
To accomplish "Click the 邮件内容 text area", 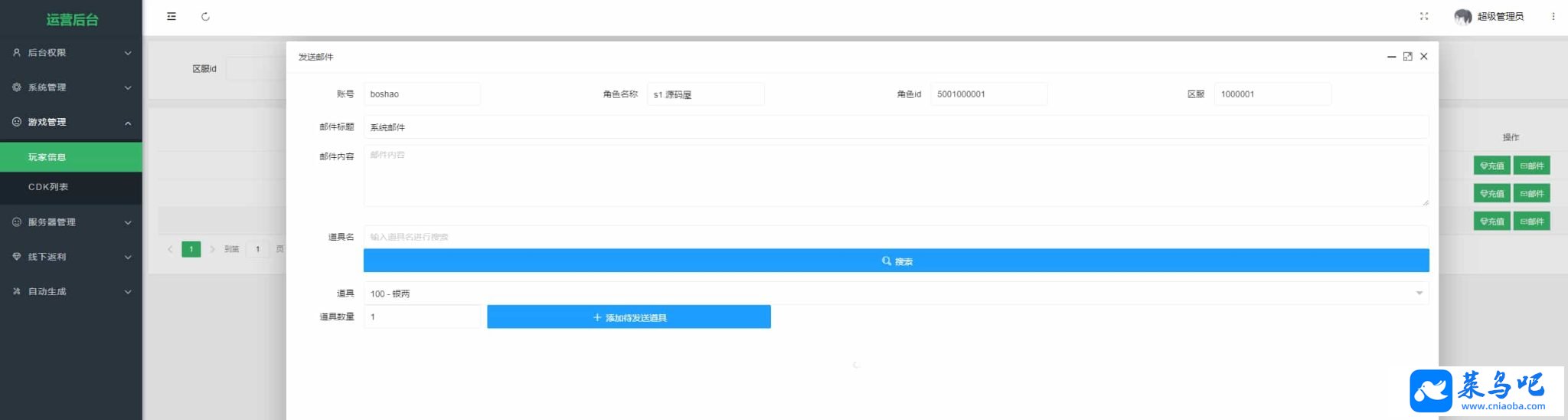I will coord(896,176).
